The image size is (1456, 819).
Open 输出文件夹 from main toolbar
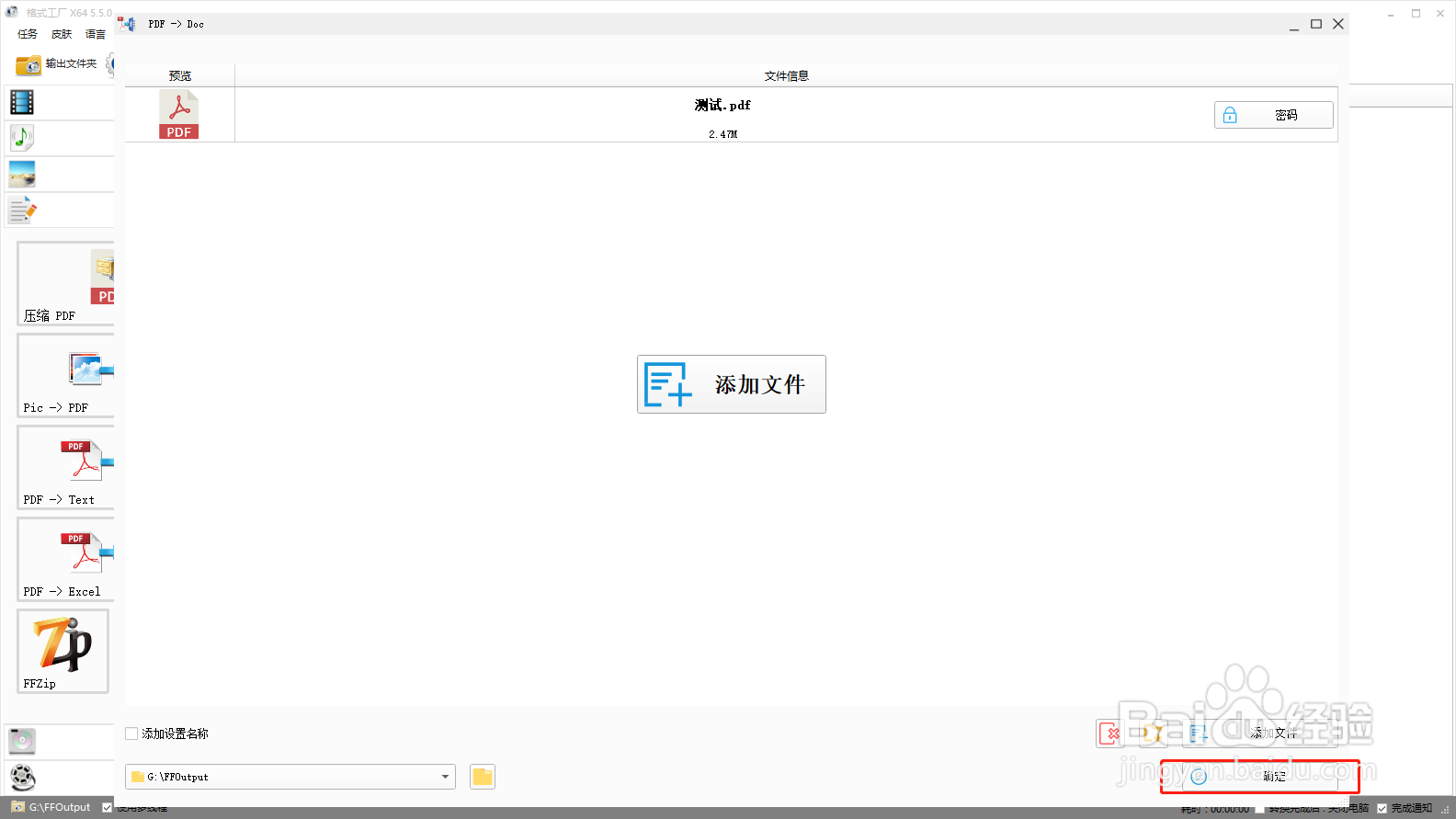click(56, 64)
